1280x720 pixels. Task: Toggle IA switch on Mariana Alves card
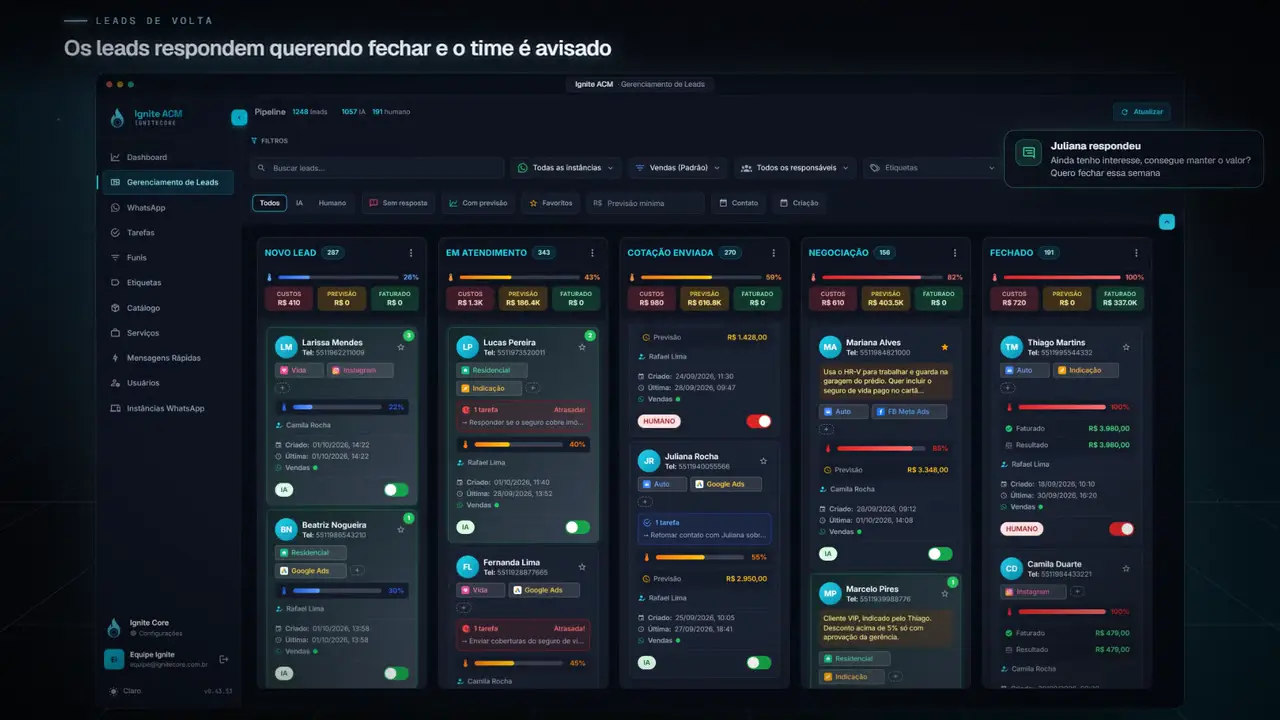click(x=940, y=554)
